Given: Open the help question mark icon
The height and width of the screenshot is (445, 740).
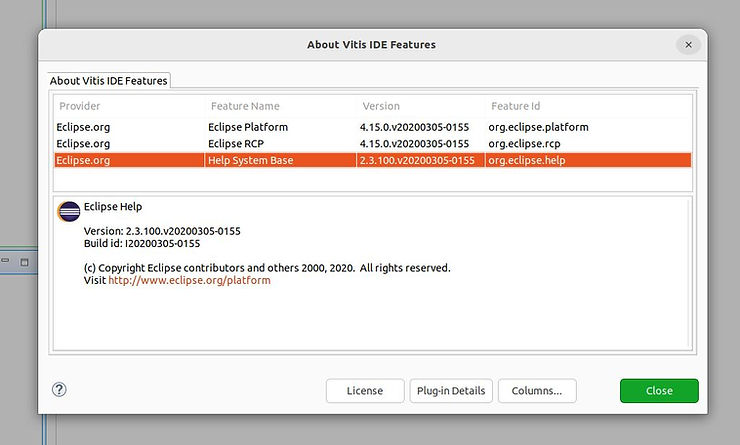Looking at the screenshot, I should (59, 390).
